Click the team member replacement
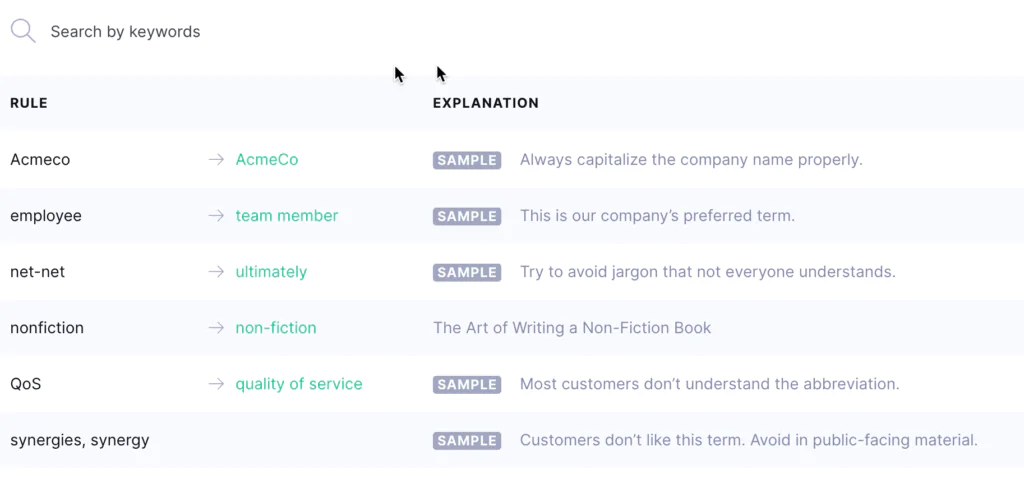The image size is (1024, 497). pos(287,216)
